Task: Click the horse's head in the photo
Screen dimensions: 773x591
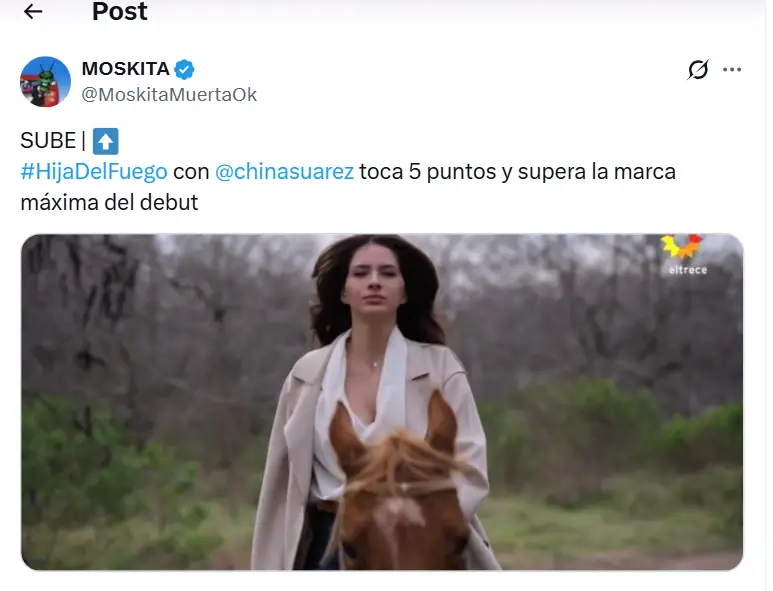Action: click(x=399, y=486)
